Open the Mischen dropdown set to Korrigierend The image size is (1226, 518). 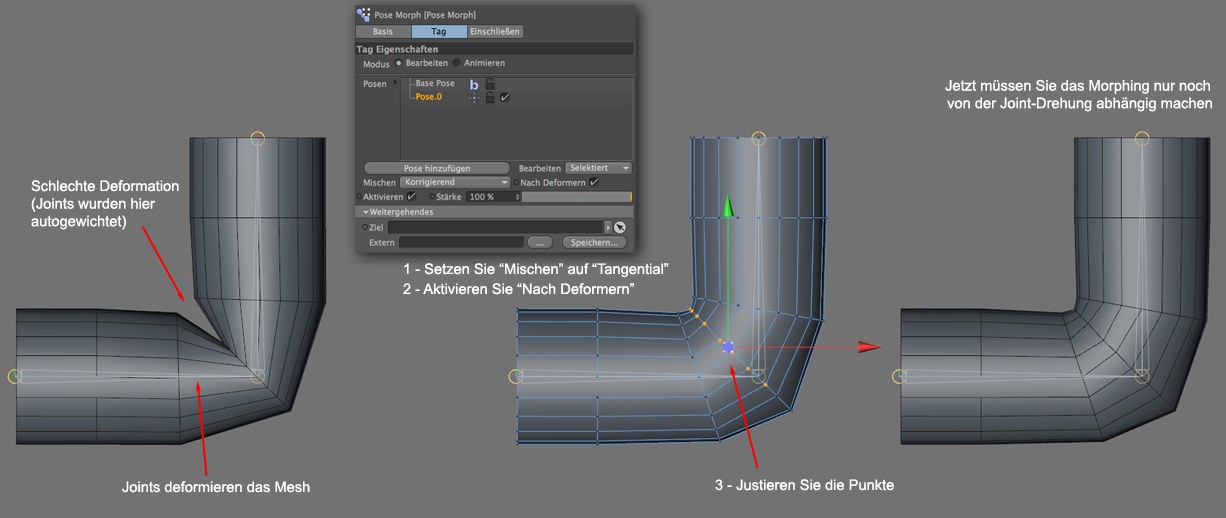(x=453, y=183)
